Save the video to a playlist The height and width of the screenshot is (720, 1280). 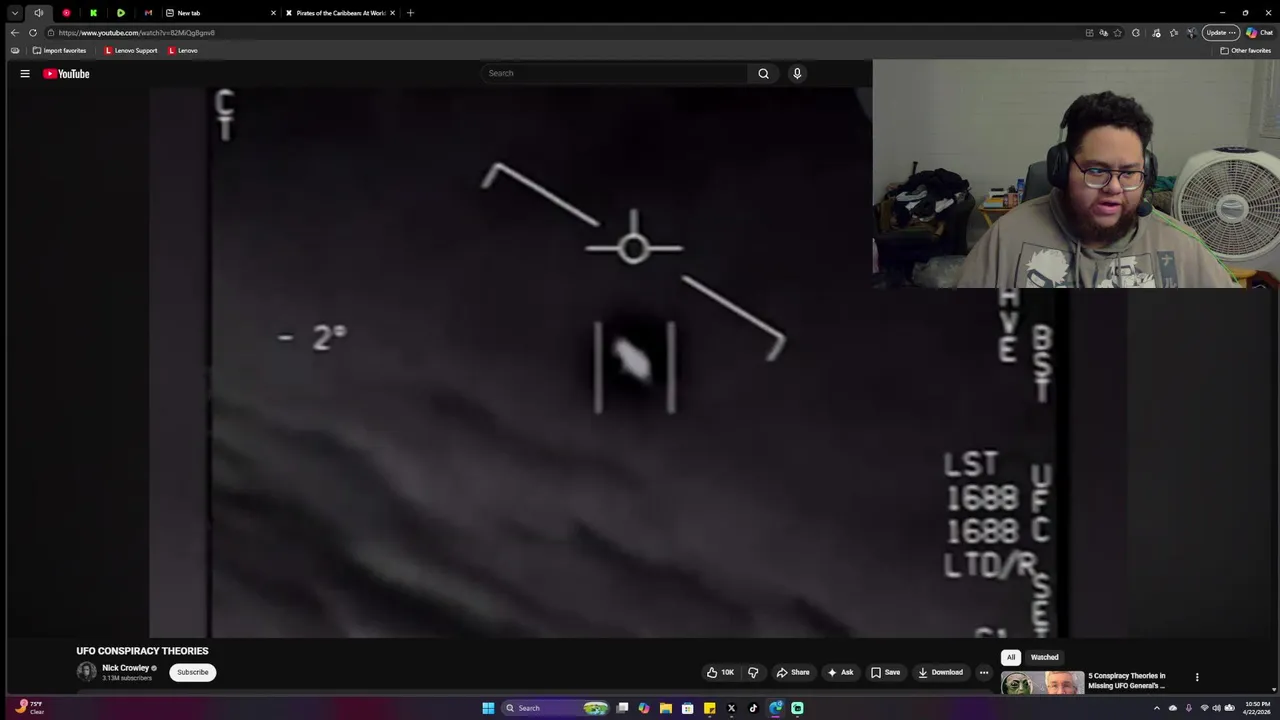pyautogui.click(x=885, y=672)
